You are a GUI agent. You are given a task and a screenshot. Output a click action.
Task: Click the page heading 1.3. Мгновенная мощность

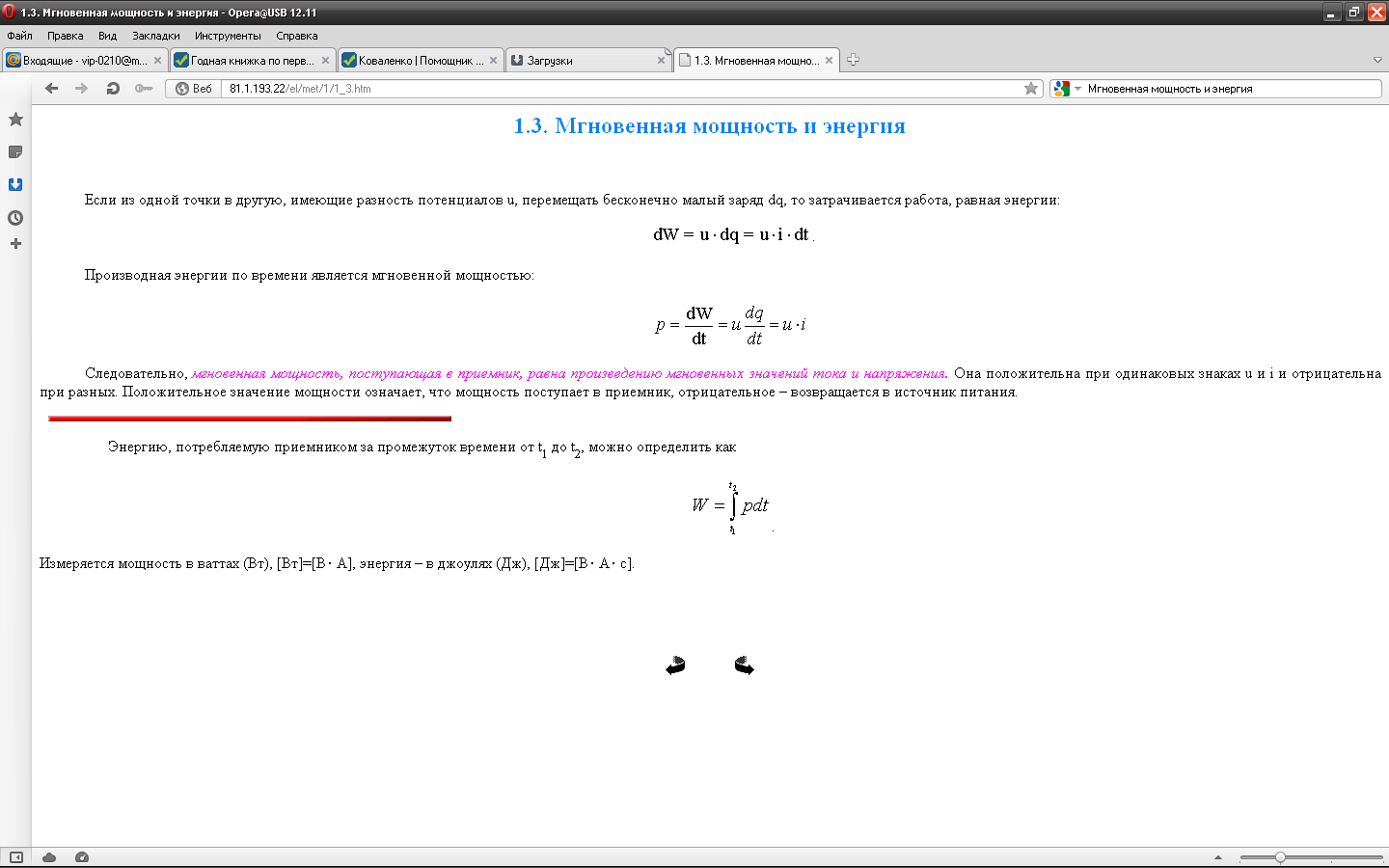click(709, 126)
